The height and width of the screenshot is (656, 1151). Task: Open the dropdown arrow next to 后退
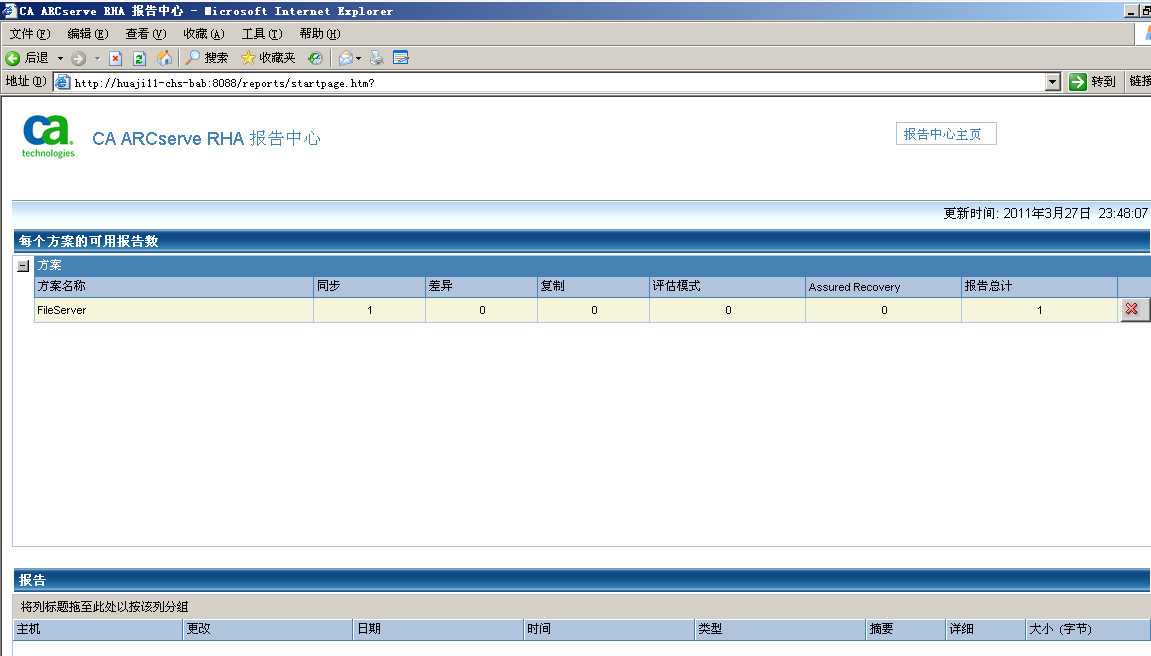tap(58, 58)
